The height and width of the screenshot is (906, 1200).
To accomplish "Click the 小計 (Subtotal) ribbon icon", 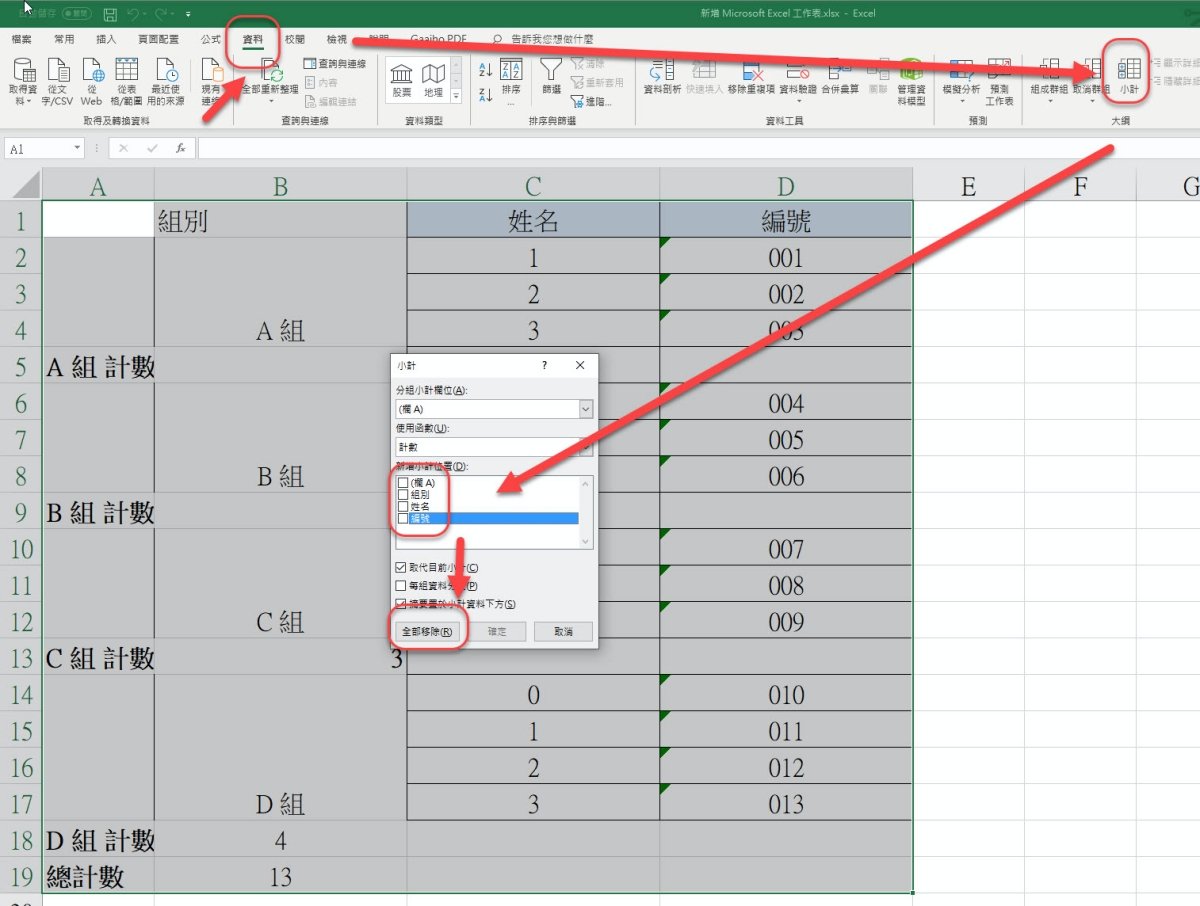I will (1128, 75).
